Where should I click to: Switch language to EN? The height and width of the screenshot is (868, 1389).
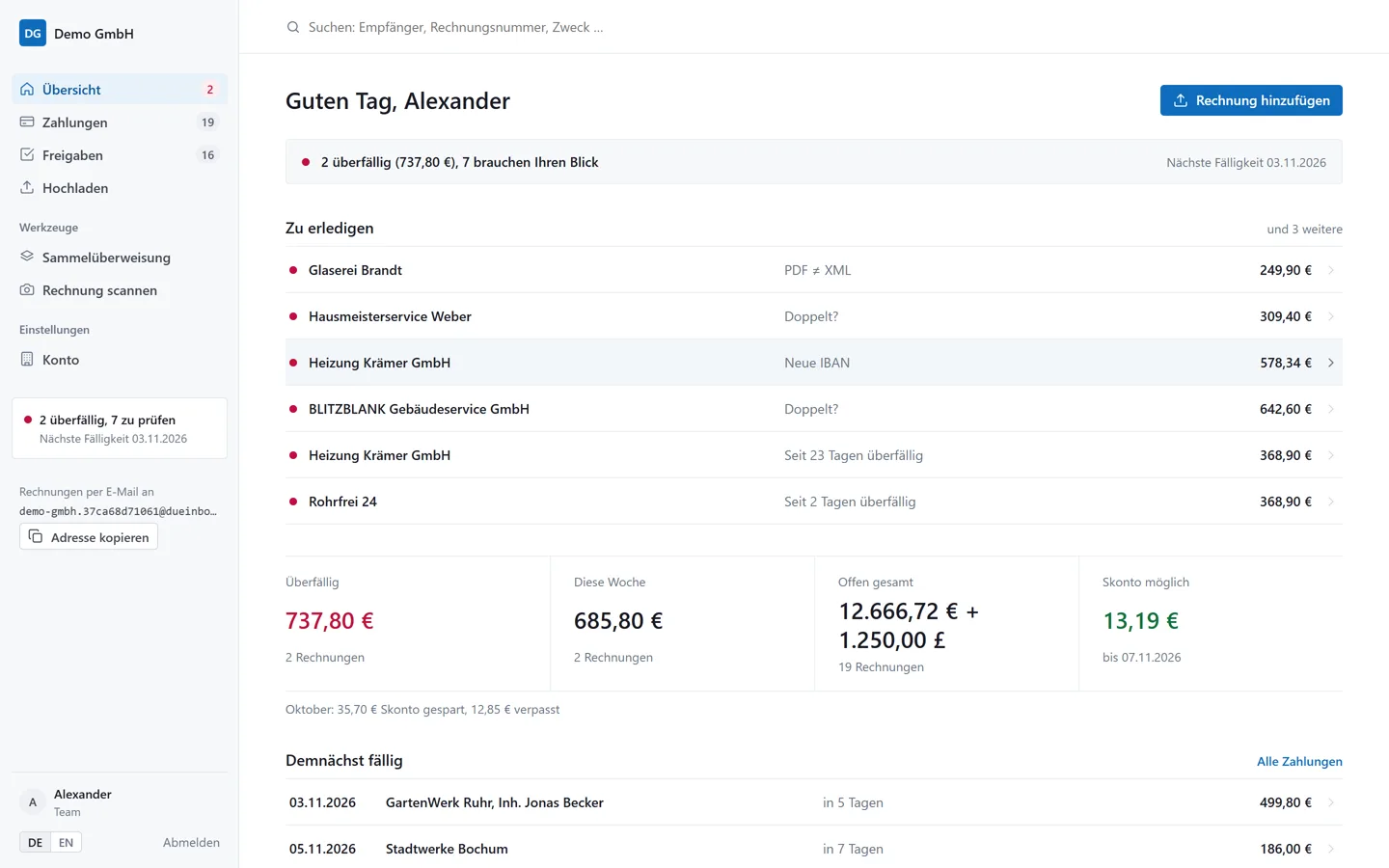pyautogui.click(x=66, y=842)
